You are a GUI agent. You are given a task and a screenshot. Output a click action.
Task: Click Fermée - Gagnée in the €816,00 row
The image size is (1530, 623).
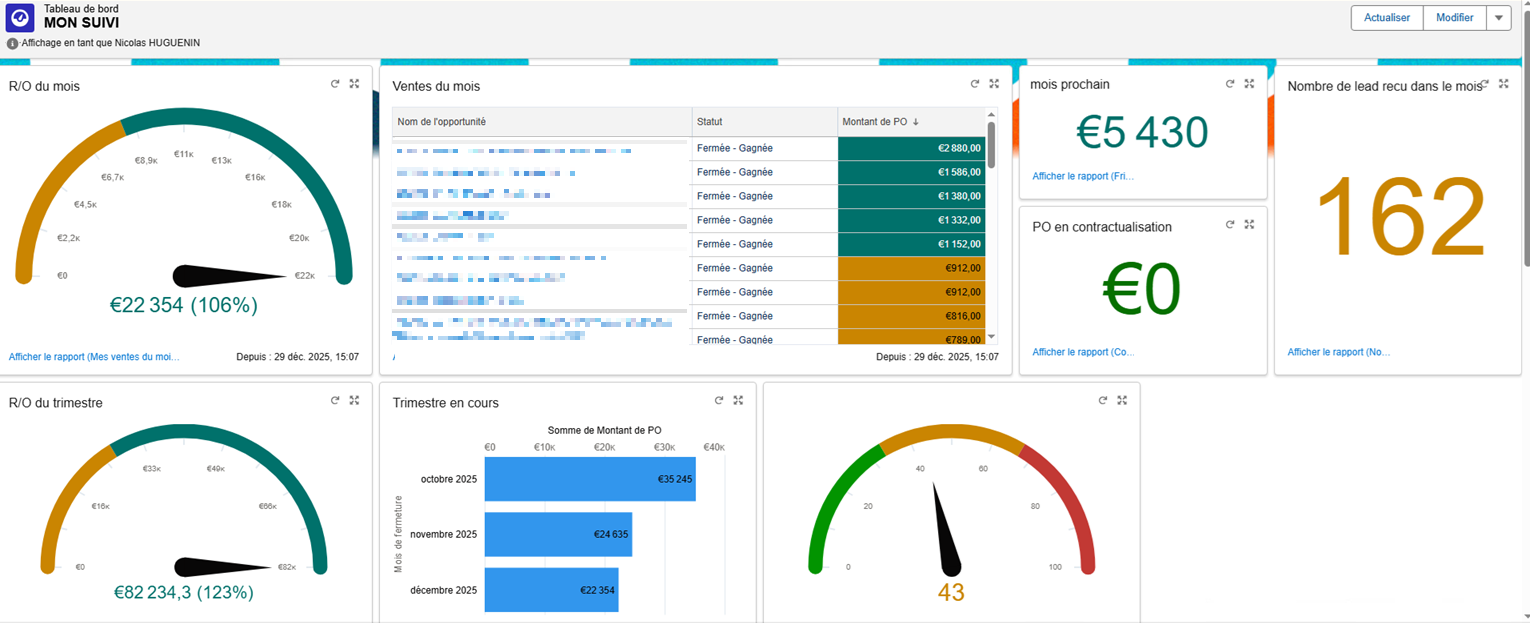(x=735, y=316)
